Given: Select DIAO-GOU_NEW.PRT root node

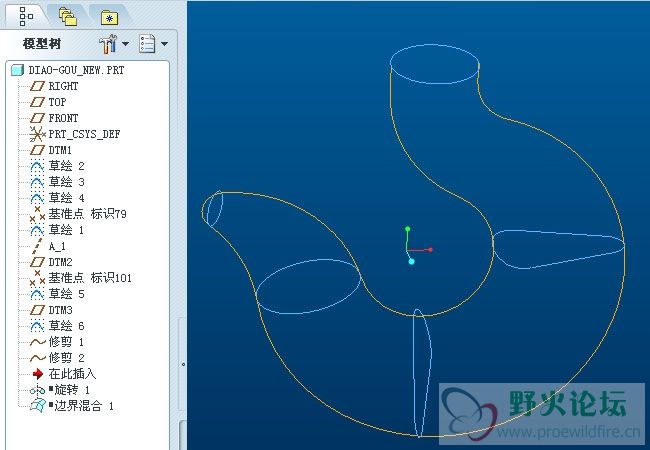Looking at the screenshot, I should pos(76,70).
